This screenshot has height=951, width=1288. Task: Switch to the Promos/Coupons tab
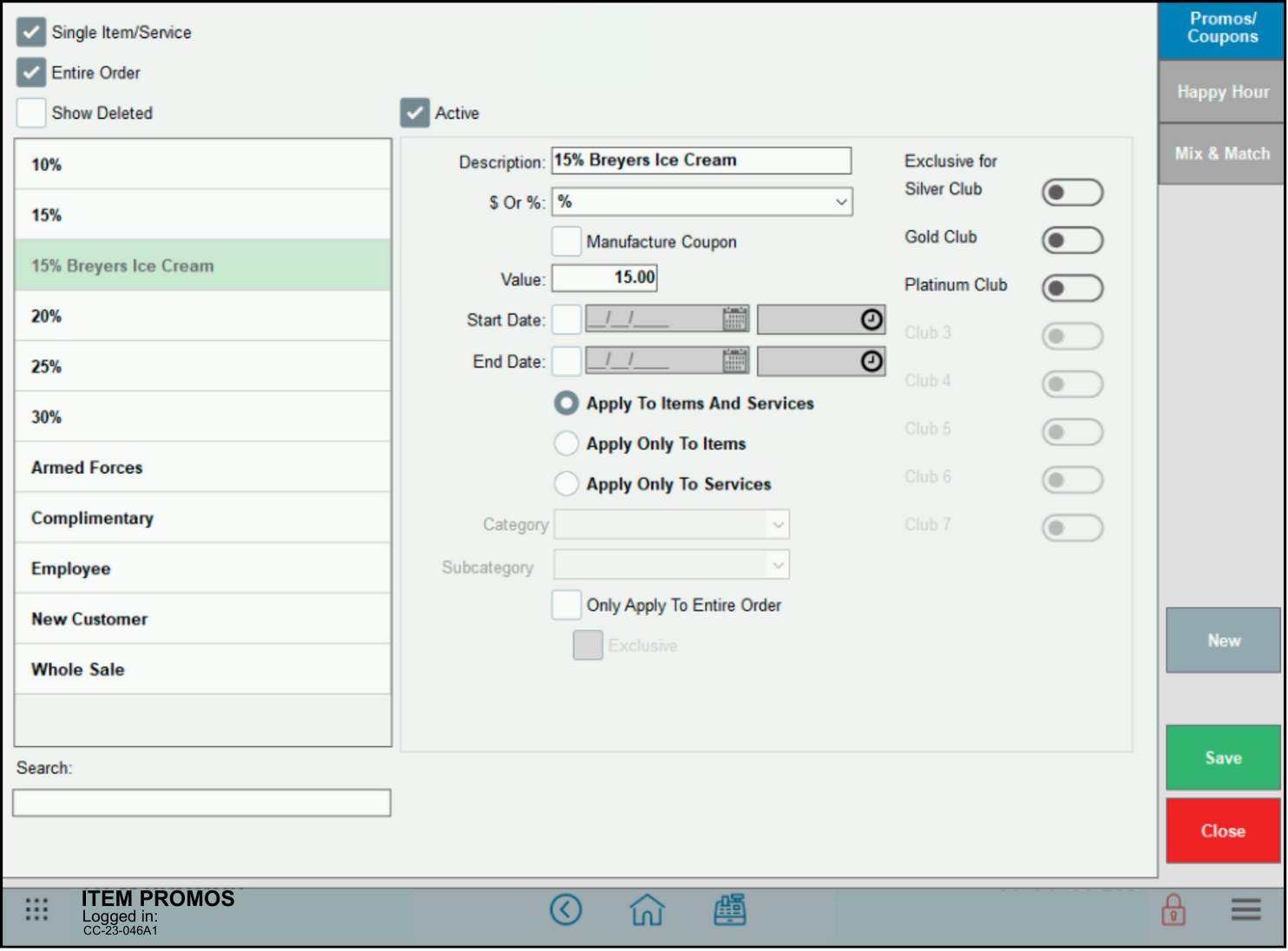1222,29
